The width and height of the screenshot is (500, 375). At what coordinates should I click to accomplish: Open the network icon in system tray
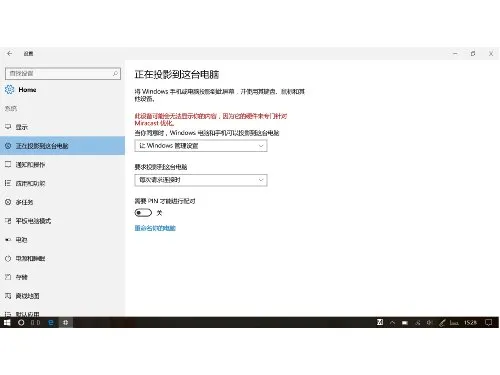pyautogui.click(x=417, y=323)
